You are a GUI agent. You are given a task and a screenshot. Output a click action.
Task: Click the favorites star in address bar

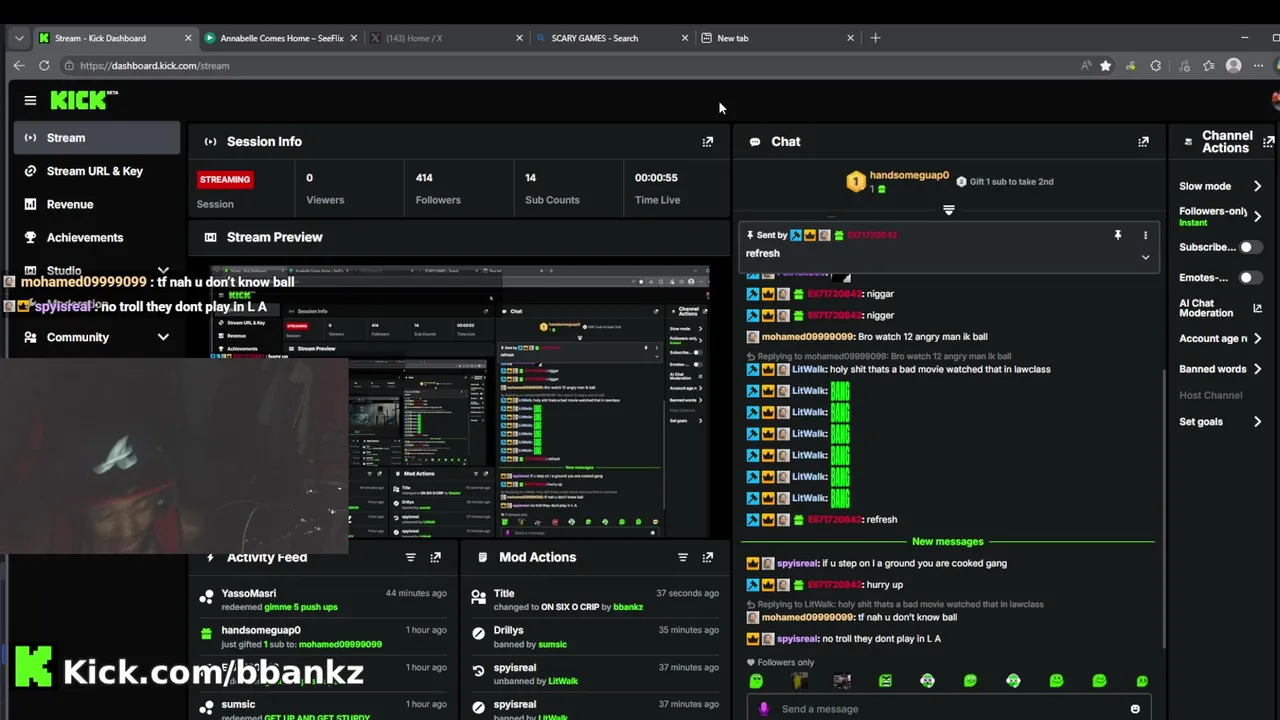click(1105, 66)
